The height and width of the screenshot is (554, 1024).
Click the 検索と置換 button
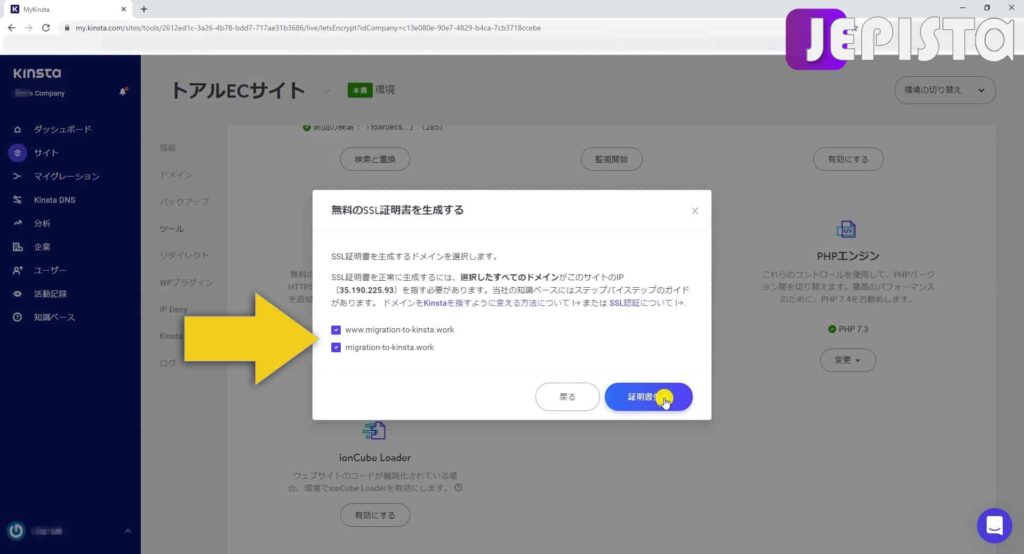coord(375,159)
